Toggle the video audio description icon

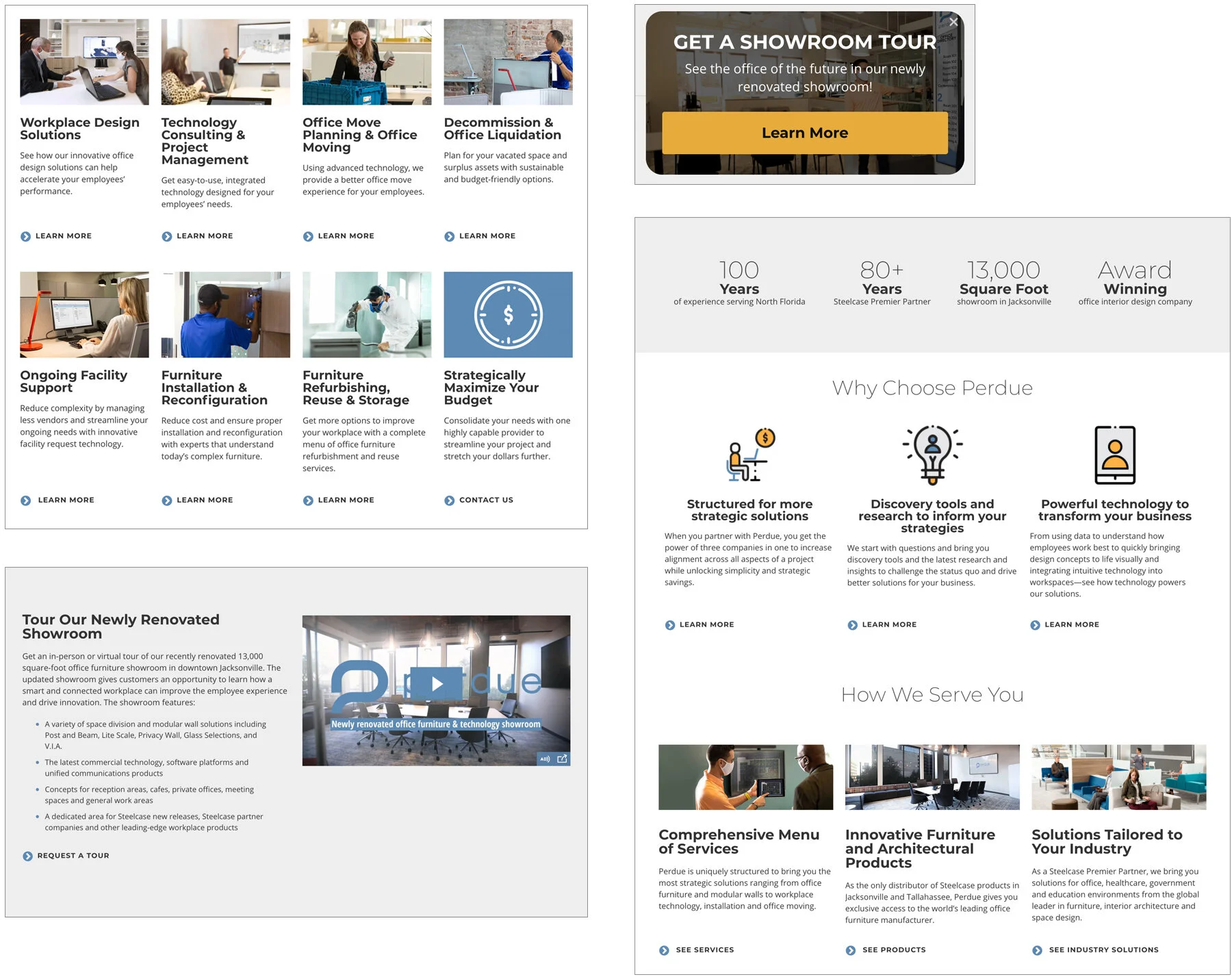(x=545, y=759)
